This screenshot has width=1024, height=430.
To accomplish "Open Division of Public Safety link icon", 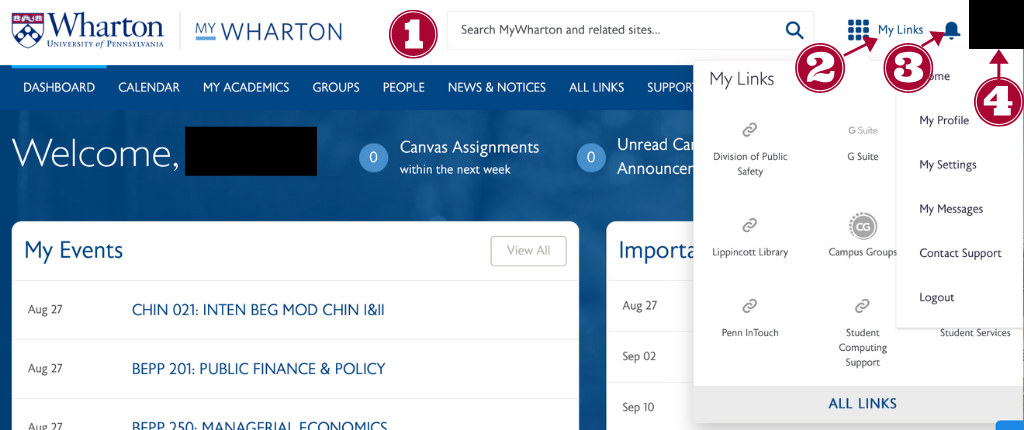I will [750, 131].
